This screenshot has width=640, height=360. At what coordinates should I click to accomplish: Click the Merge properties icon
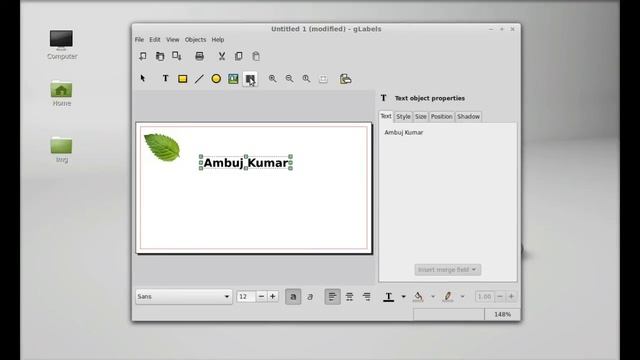click(x=345, y=79)
